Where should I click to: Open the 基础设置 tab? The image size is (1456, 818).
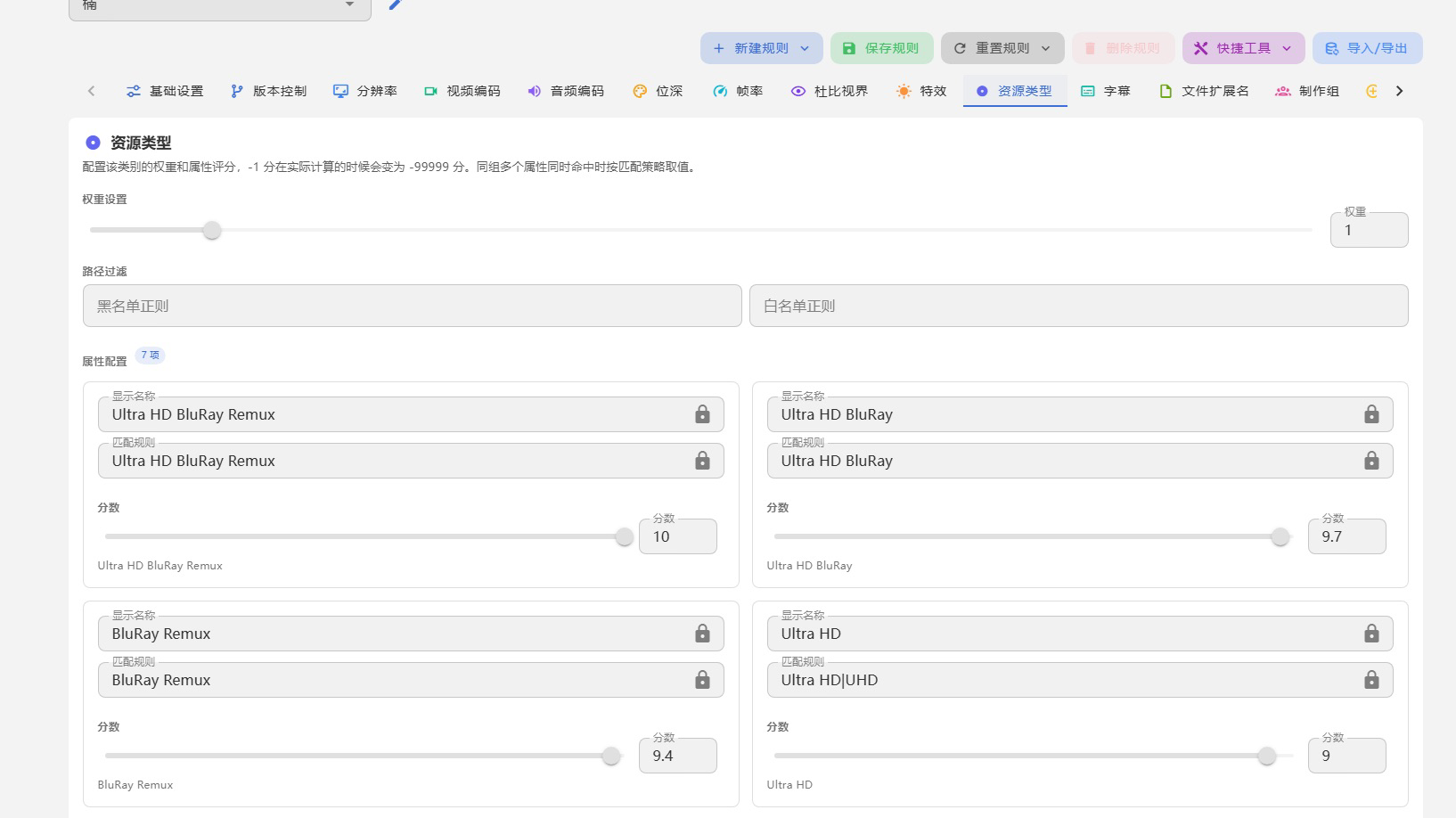point(165,91)
